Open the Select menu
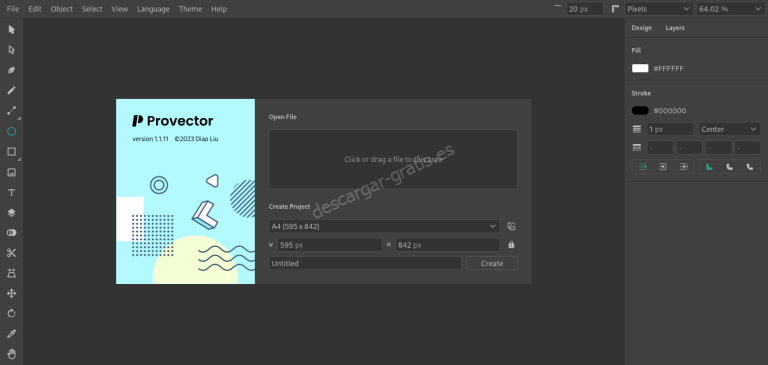This screenshot has width=768, height=365. (92, 9)
